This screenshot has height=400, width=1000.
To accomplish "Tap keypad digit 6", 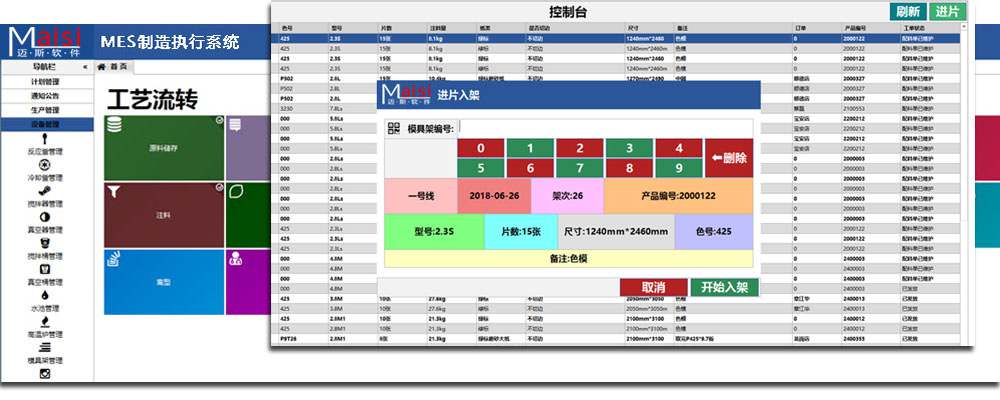I will 531,168.
